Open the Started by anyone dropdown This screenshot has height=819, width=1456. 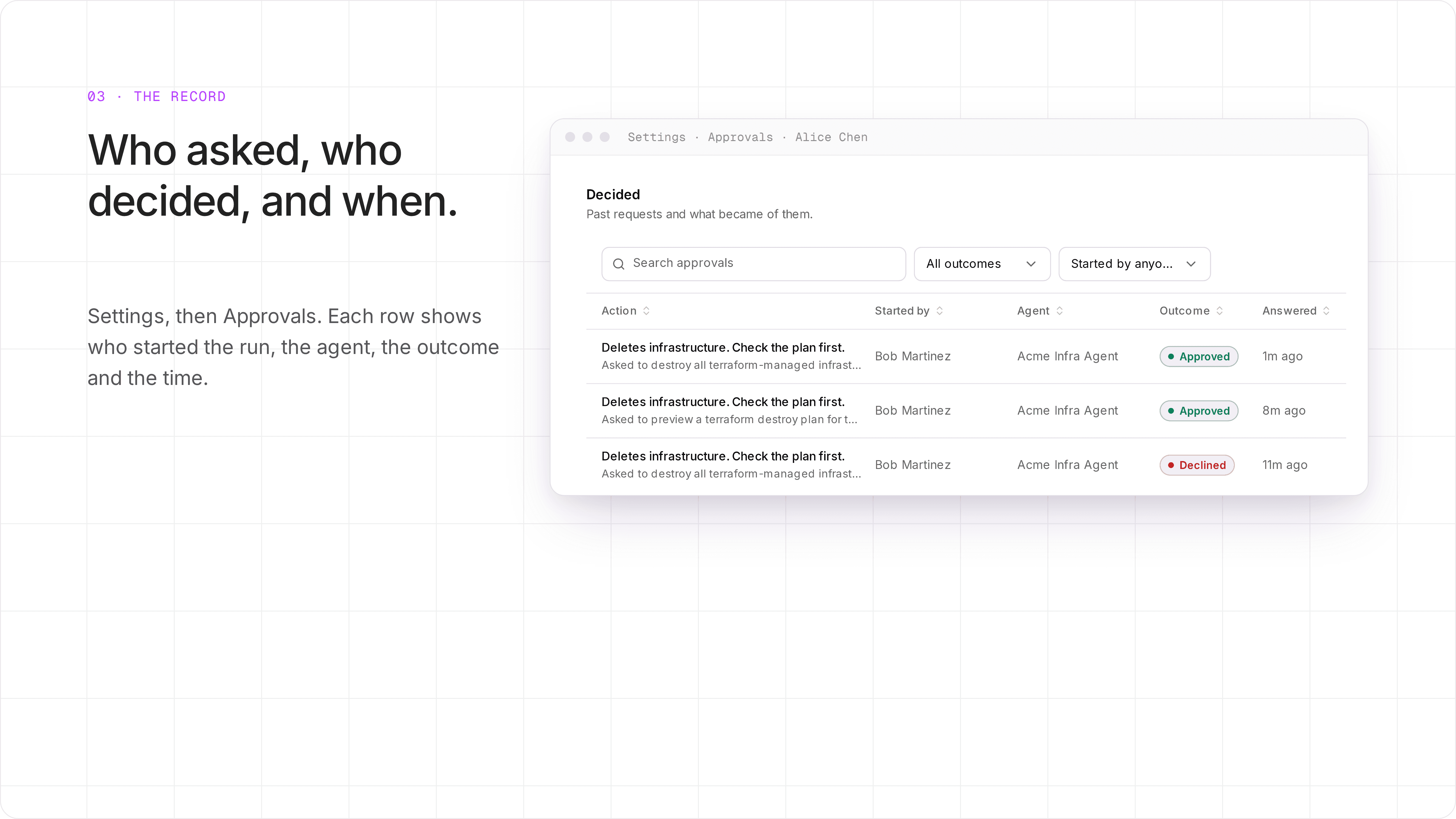click(1134, 264)
